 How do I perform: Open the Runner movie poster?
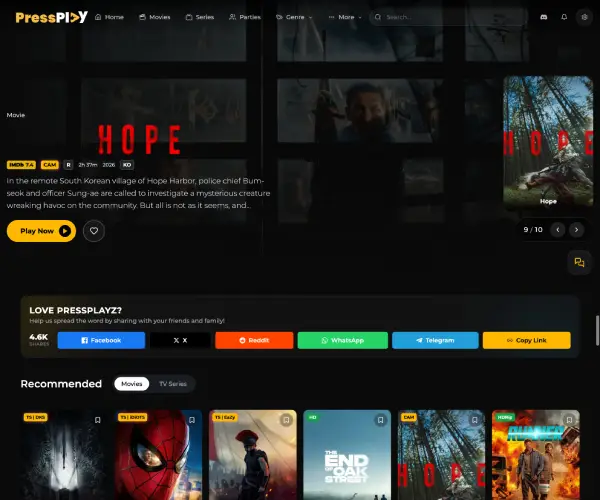click(536, 457)
